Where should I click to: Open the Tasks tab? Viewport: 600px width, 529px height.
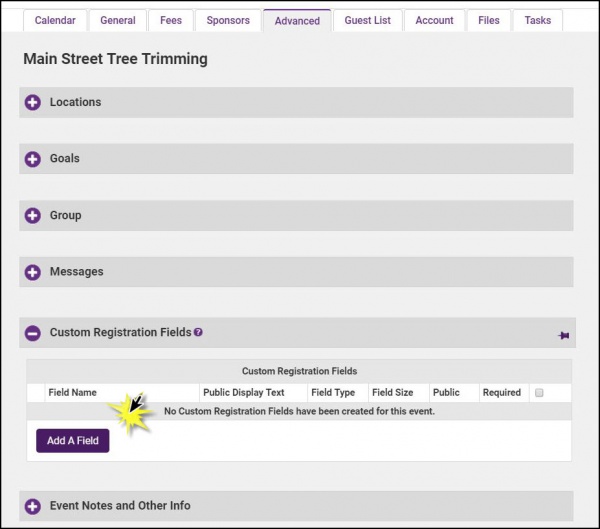click(x=538, y=20)
